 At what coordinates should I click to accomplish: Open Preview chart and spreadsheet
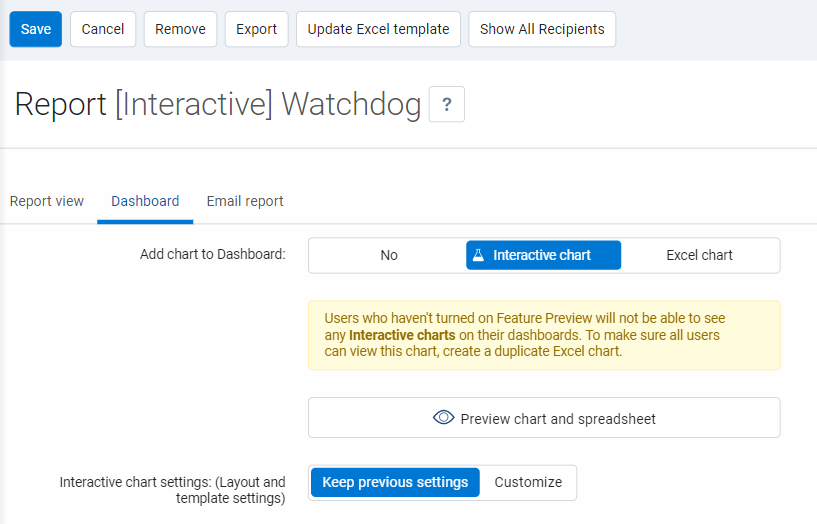(x=558, y=418)
